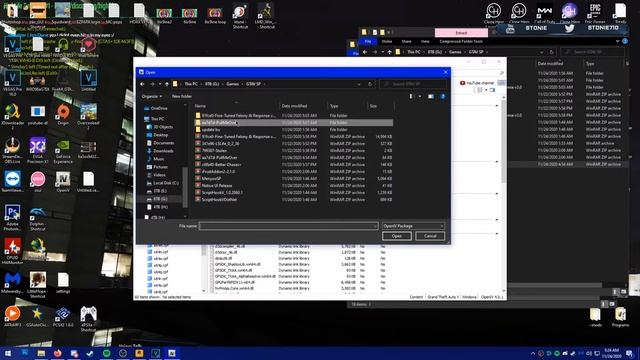This screenshot has width=640, height=360.
Task: Go up one folder level in the Open dialog
Action: [167, 84]
